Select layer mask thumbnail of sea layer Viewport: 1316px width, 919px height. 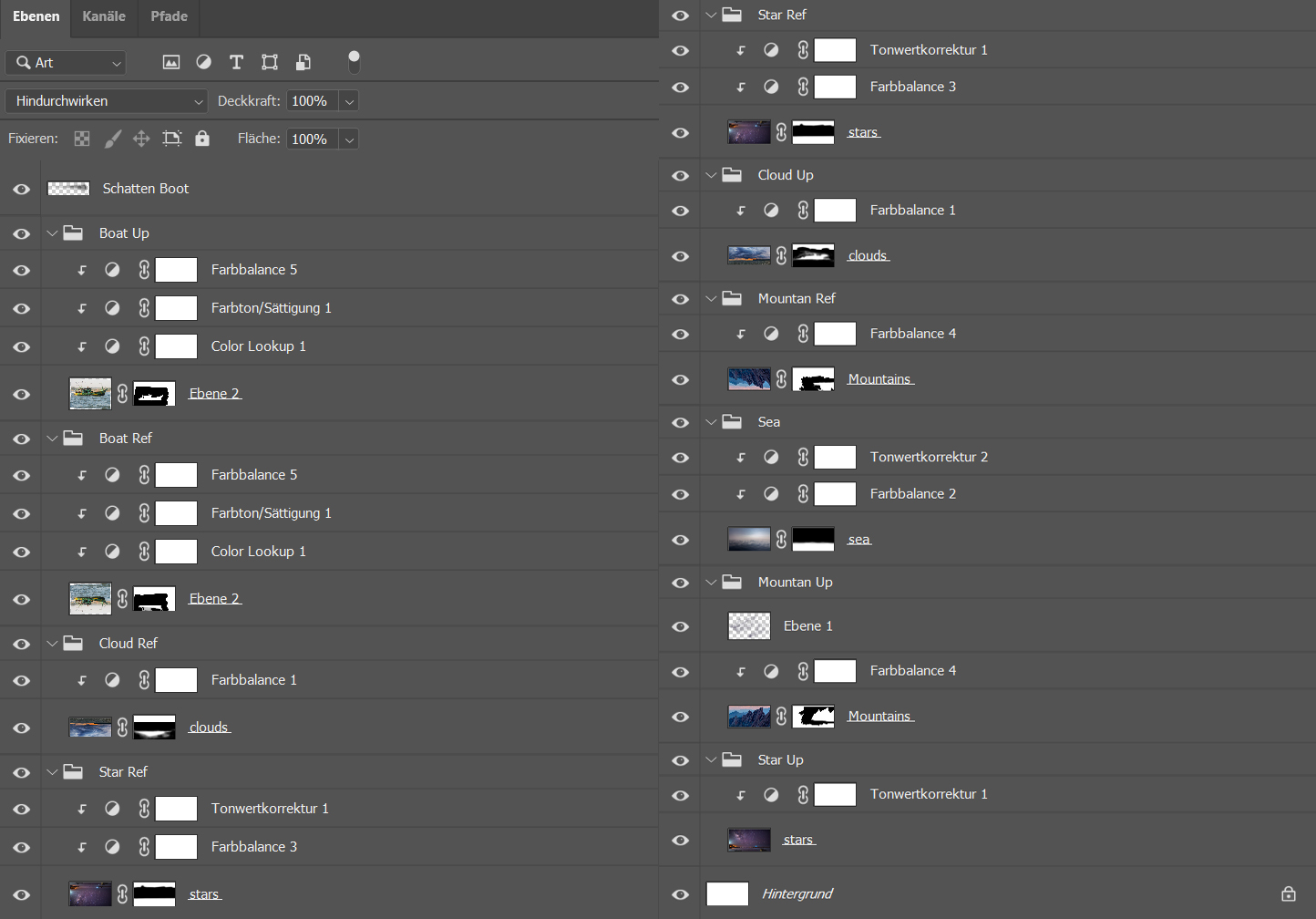[813, 540]
